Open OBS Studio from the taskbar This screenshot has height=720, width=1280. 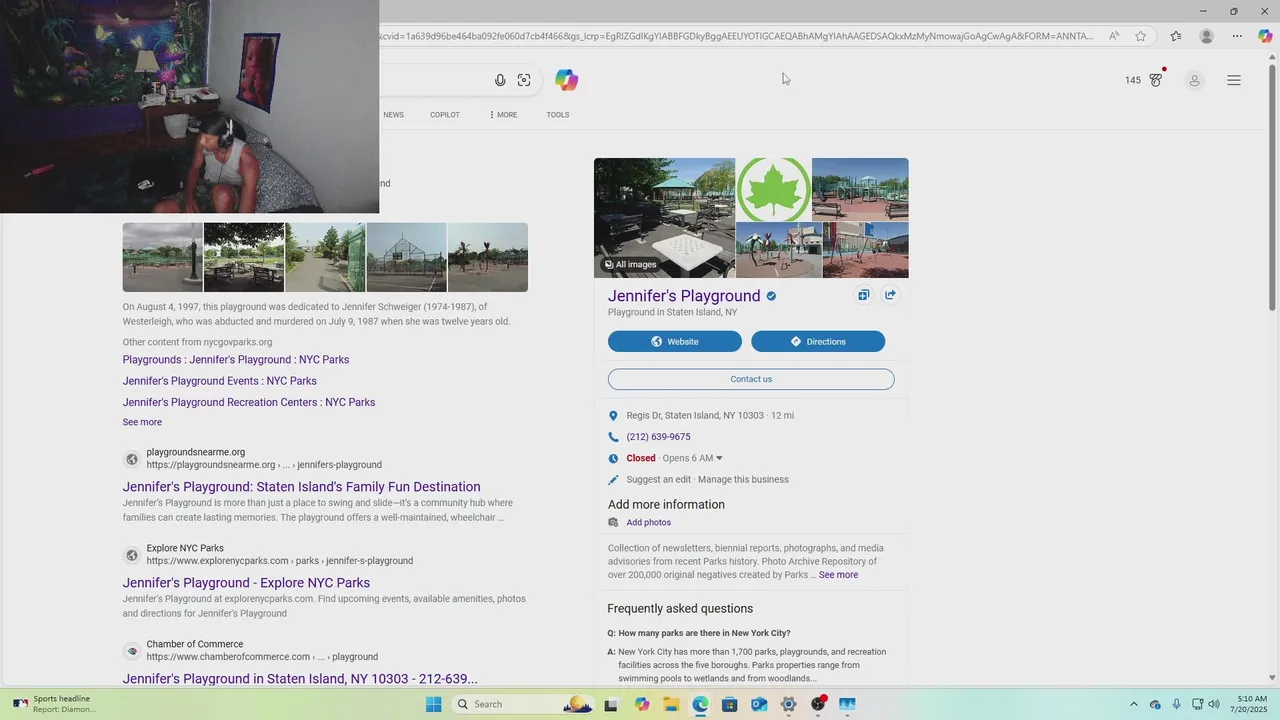tap(818, 704)
